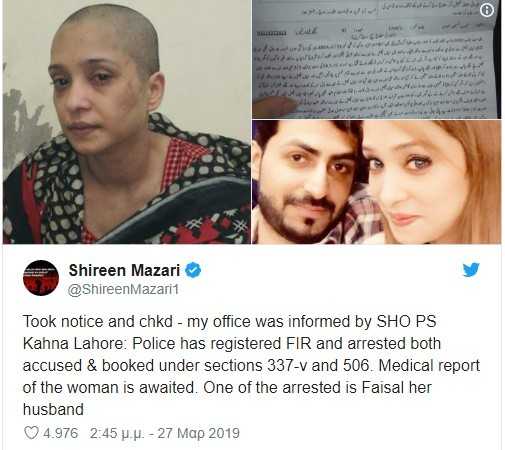Like the tweet with the heart icon
This screenshot has width=505, height=450.
click(32, 433)
